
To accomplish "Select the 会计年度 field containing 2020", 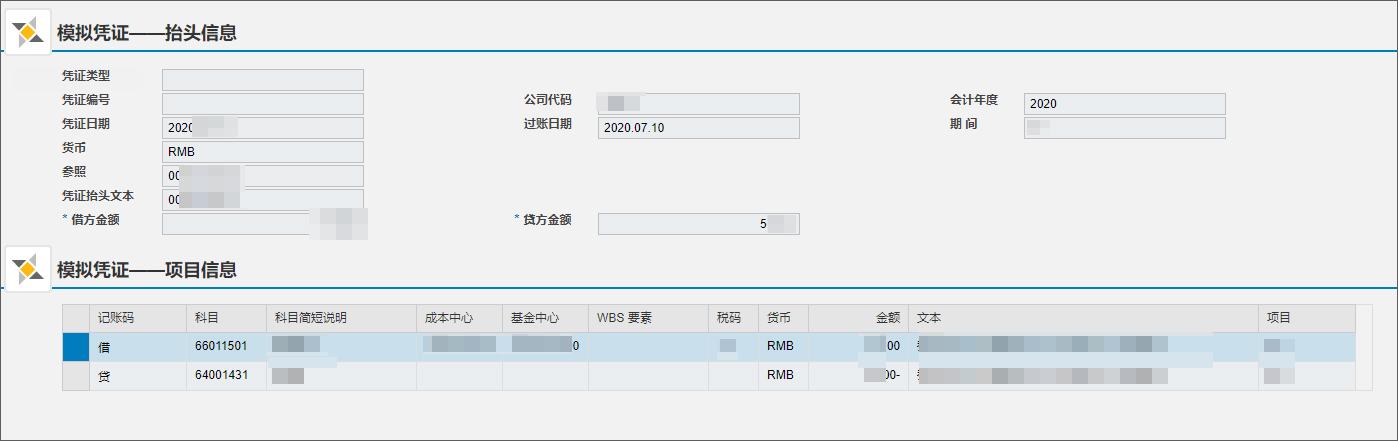I will pos(1124,104).
